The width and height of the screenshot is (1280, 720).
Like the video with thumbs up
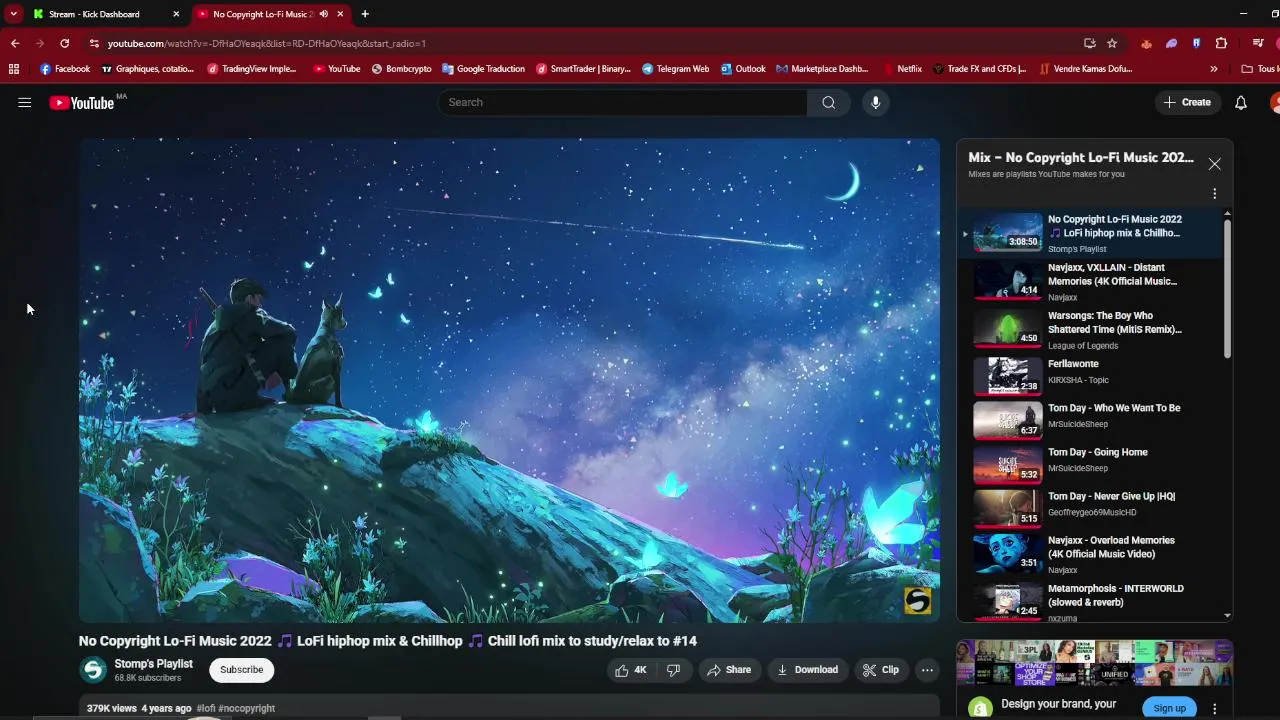pyautogui.click(x=631, y=670)
